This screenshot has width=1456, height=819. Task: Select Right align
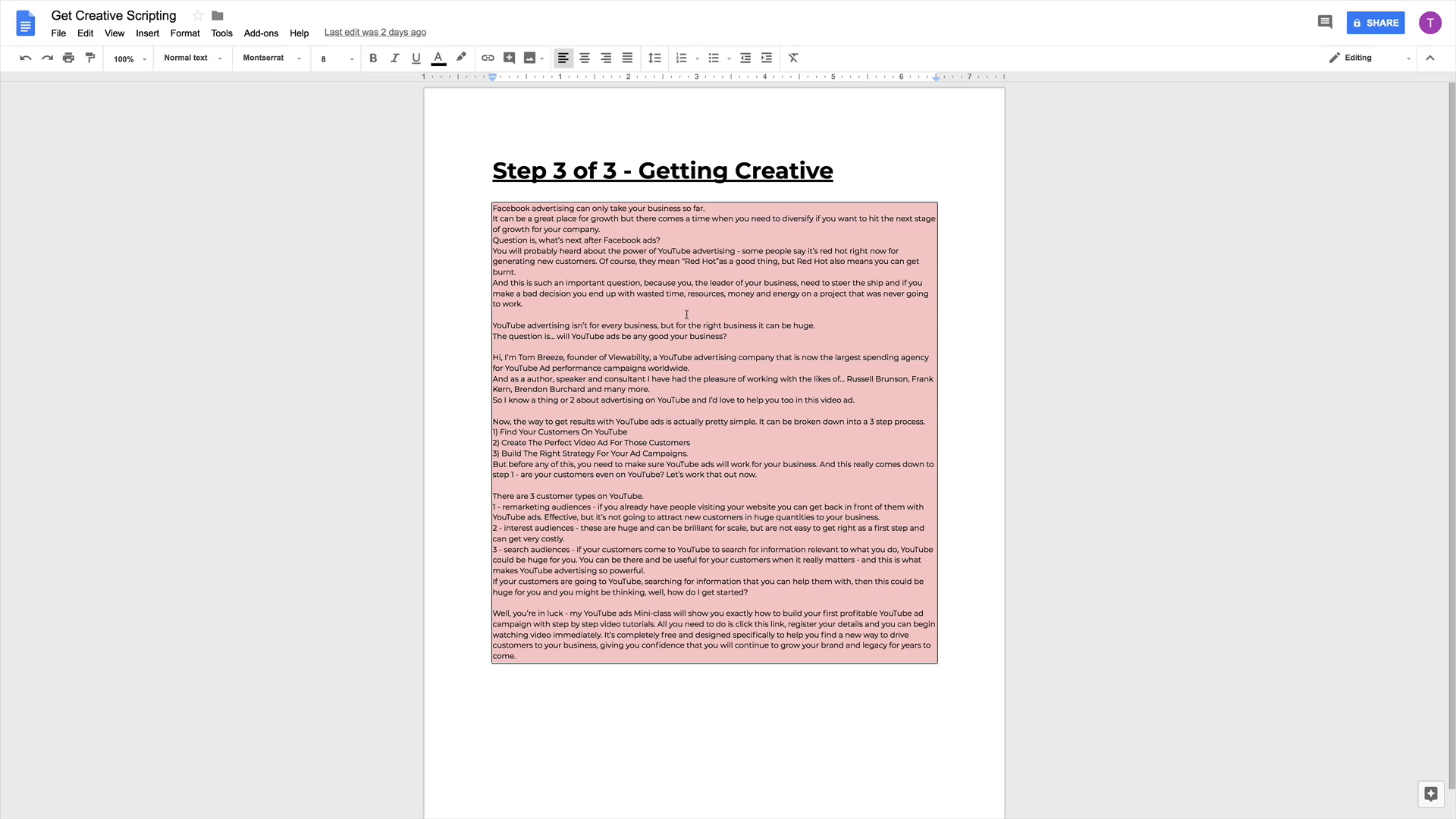tap(606, 58)
